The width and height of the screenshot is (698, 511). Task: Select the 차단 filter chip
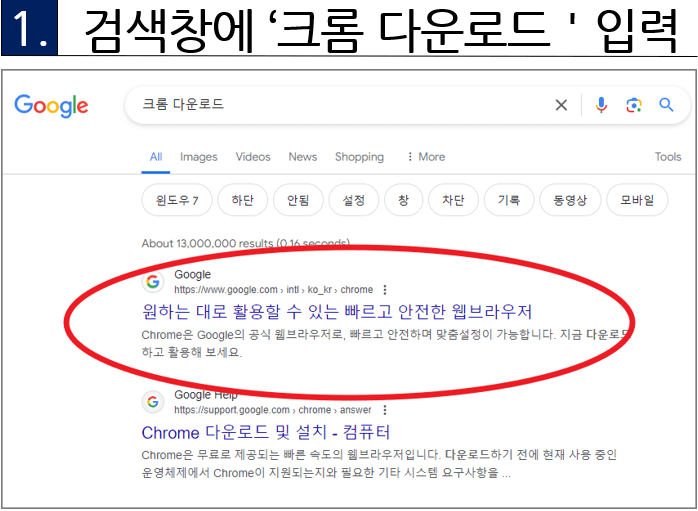click(453, 200)
